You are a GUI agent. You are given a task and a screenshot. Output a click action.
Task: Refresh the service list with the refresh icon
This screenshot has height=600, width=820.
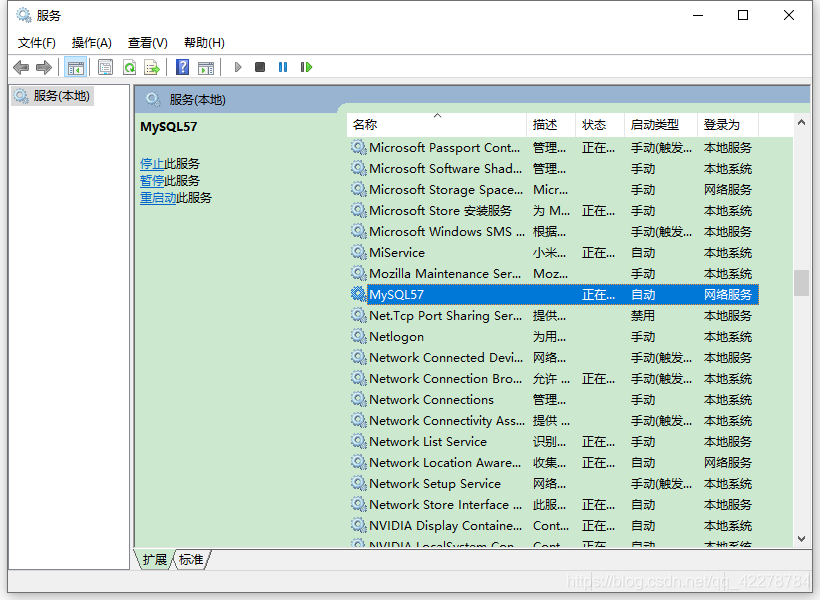click(x=129, y=66)
